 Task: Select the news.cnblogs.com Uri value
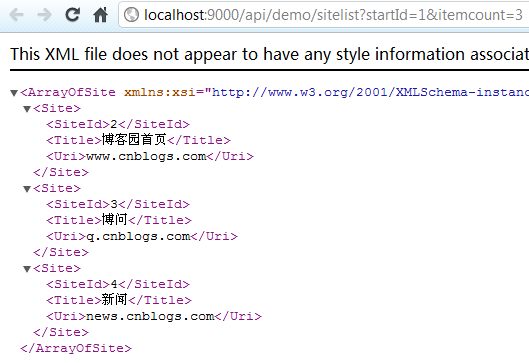click(x=150, y=316)
